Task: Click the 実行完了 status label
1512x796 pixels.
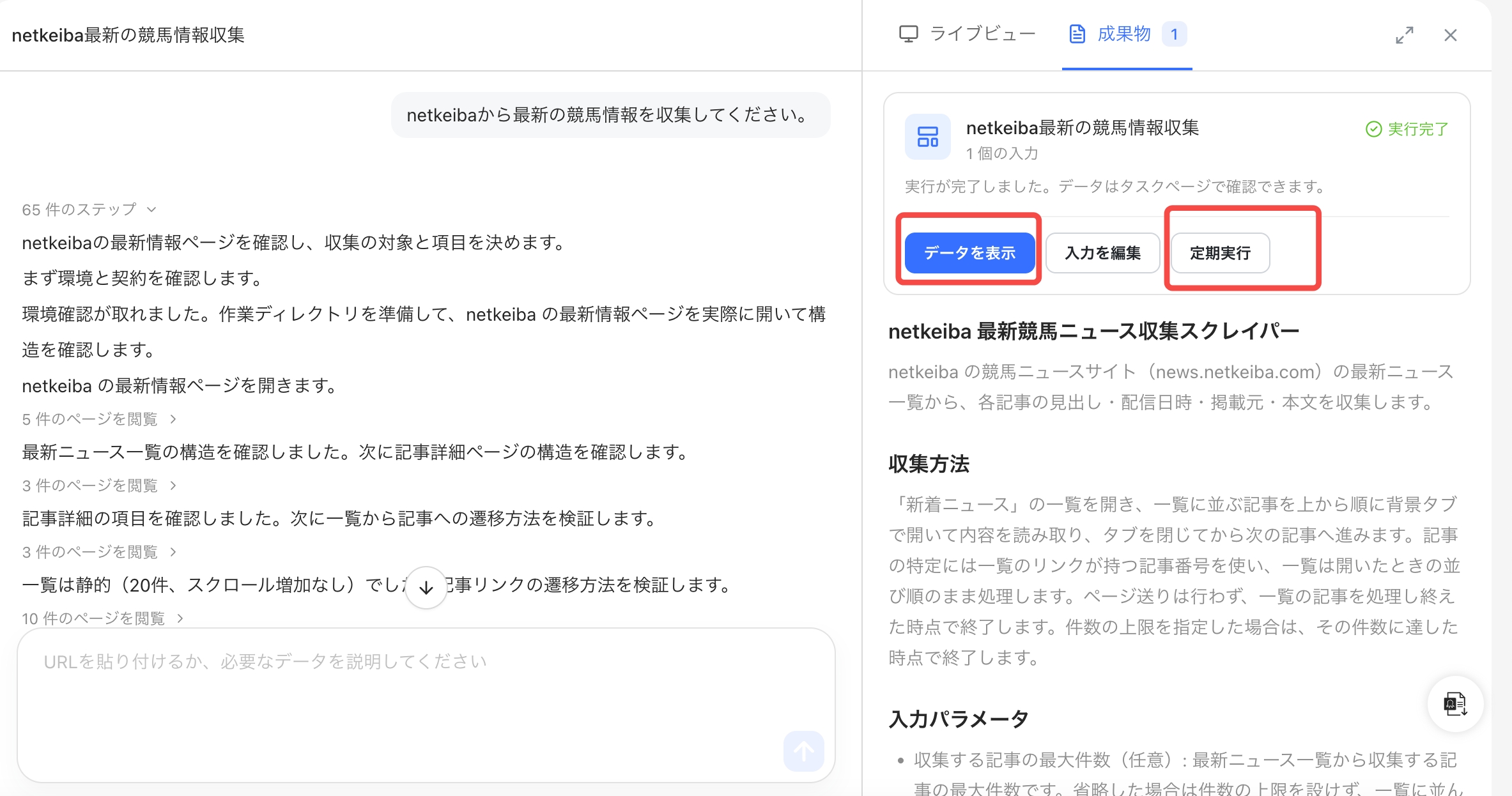Action: 1417,129
